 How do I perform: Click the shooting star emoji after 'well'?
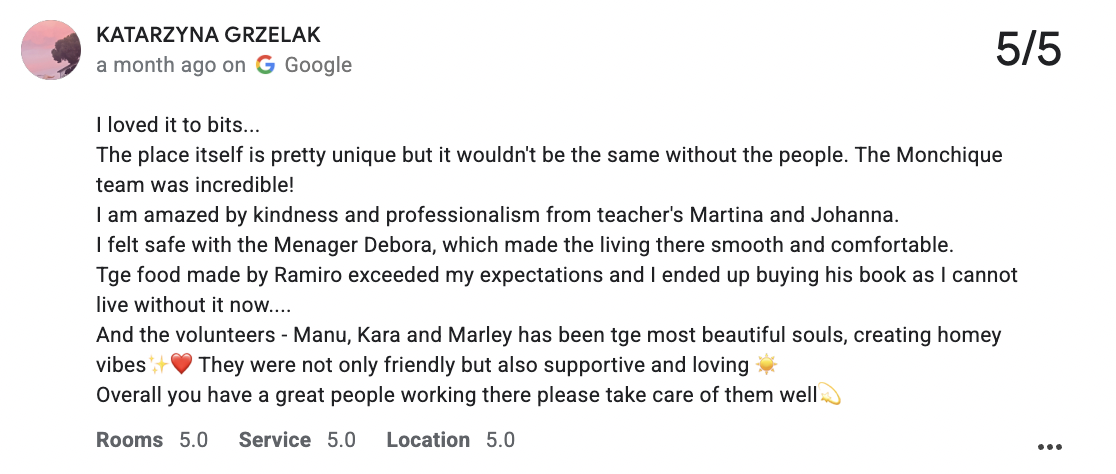click(x=829, y=395)
